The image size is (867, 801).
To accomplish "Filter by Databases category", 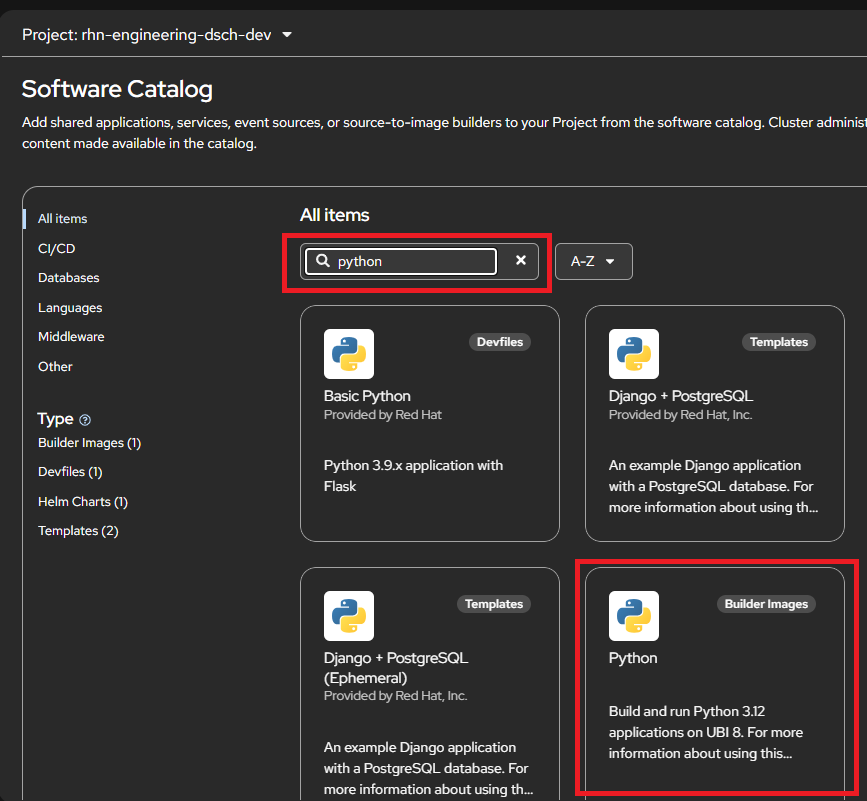I will pyautogui.click(x=68, y=278).
